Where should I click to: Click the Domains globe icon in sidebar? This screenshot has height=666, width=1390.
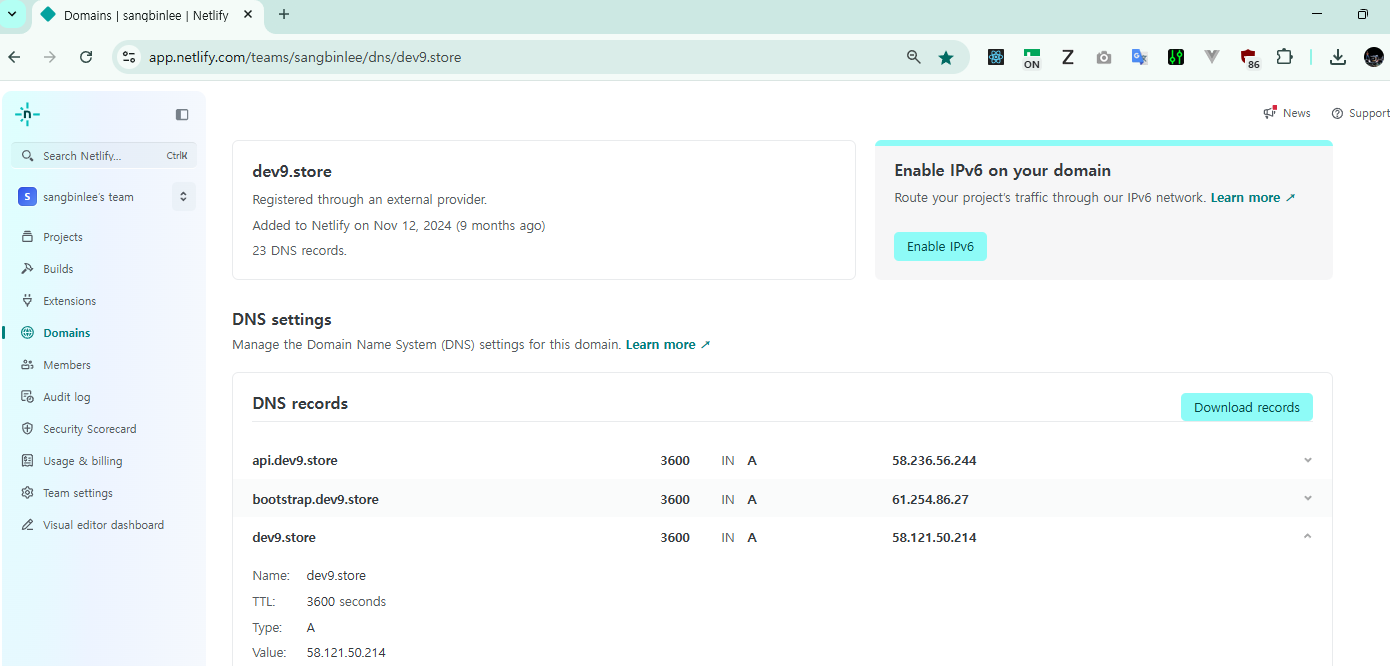27,333
